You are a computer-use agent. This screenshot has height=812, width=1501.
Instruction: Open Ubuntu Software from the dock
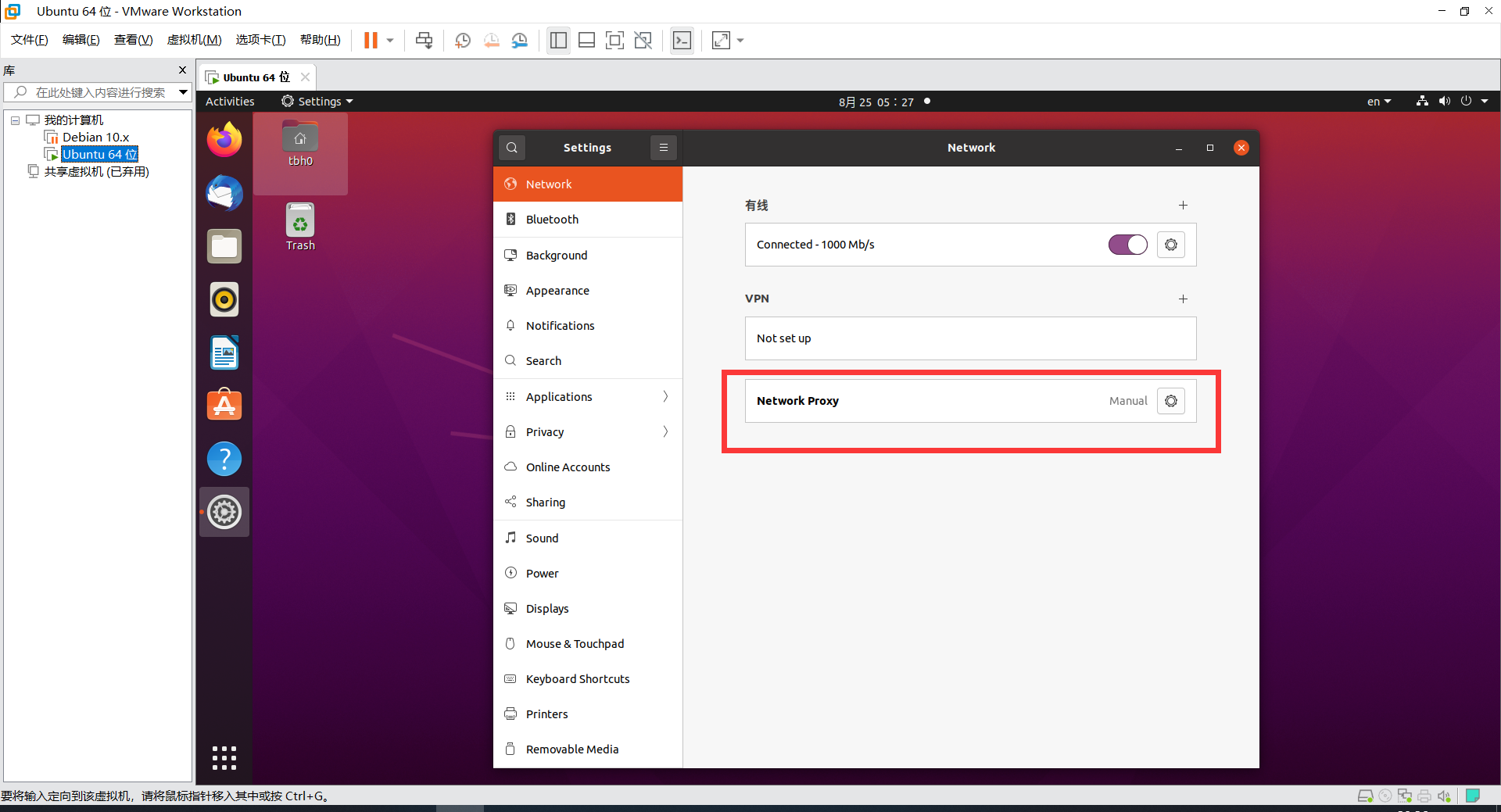tap(224, 406)
